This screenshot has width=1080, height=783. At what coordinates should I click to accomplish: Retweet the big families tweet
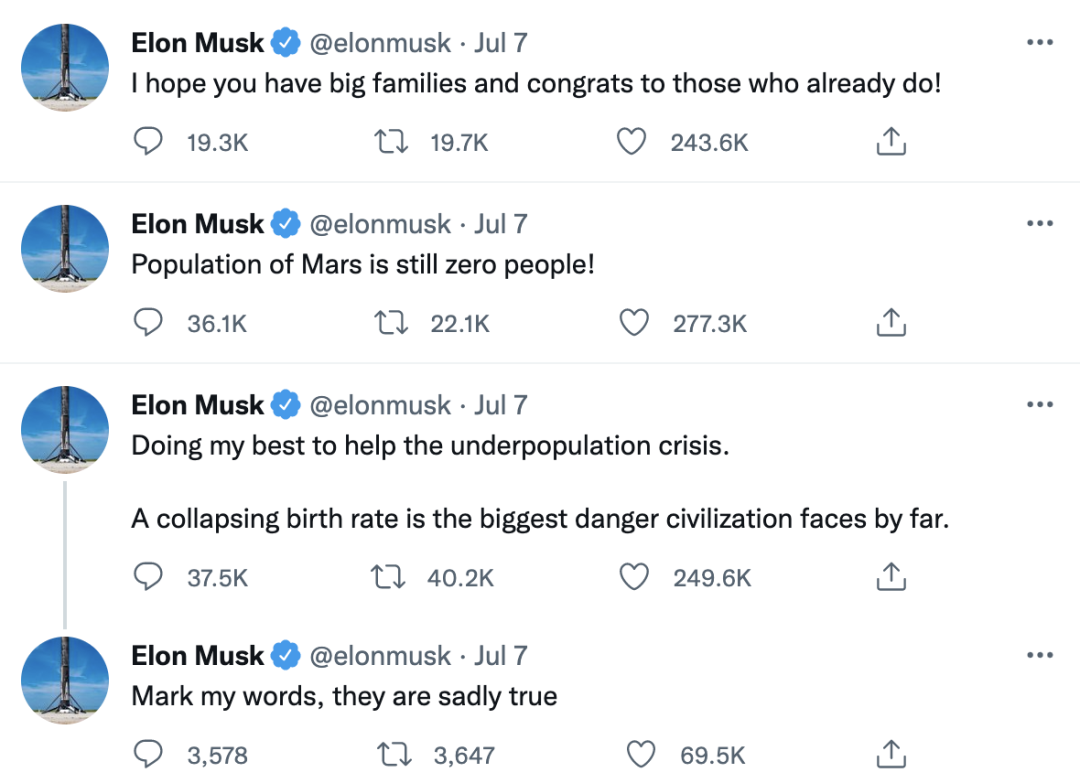click(389, 143)
